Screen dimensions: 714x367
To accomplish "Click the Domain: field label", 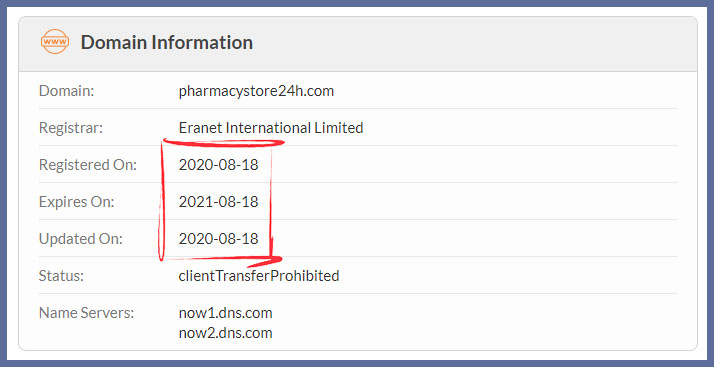I will pyautogui.click(x=66, y=91).
